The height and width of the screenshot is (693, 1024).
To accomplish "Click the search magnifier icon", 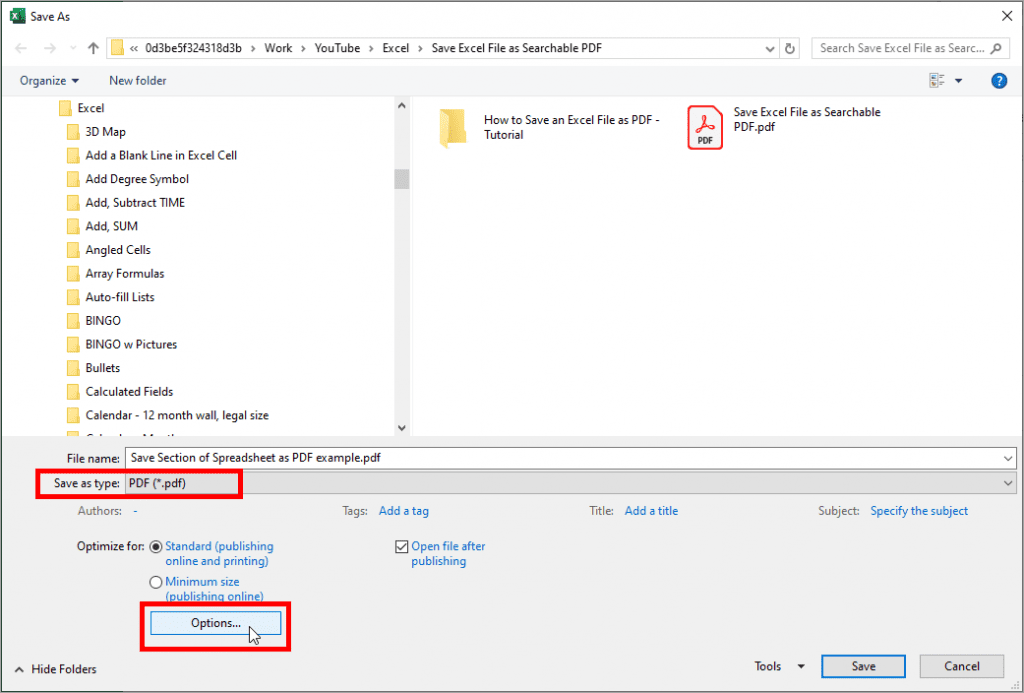I will click(995, 48).
